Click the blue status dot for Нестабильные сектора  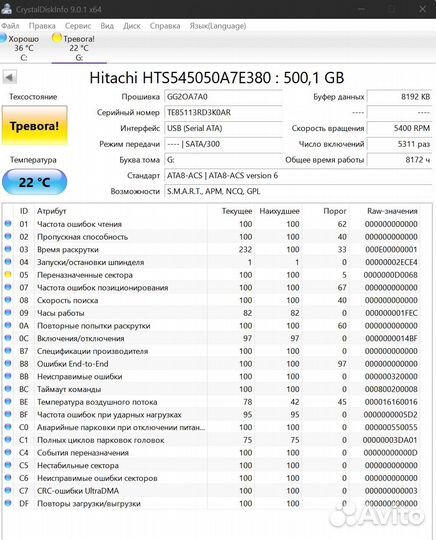coord(8,465)
